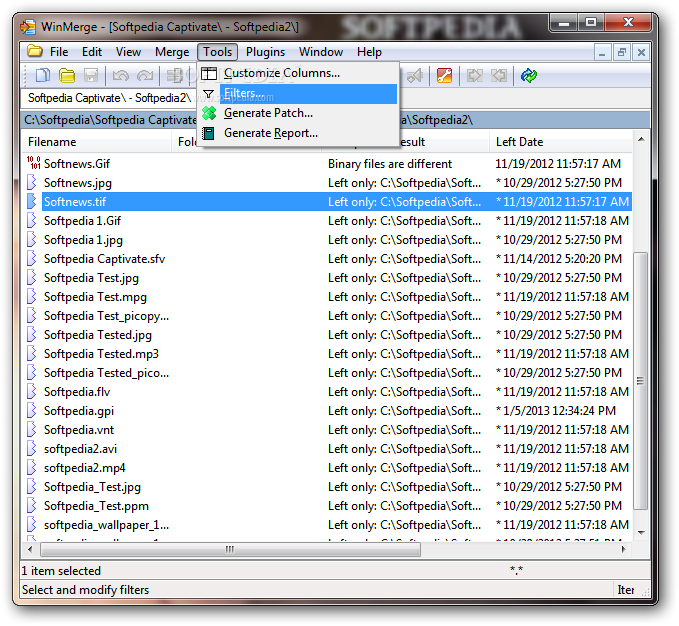Select the Softnews.jpg file name

(78, 183)
